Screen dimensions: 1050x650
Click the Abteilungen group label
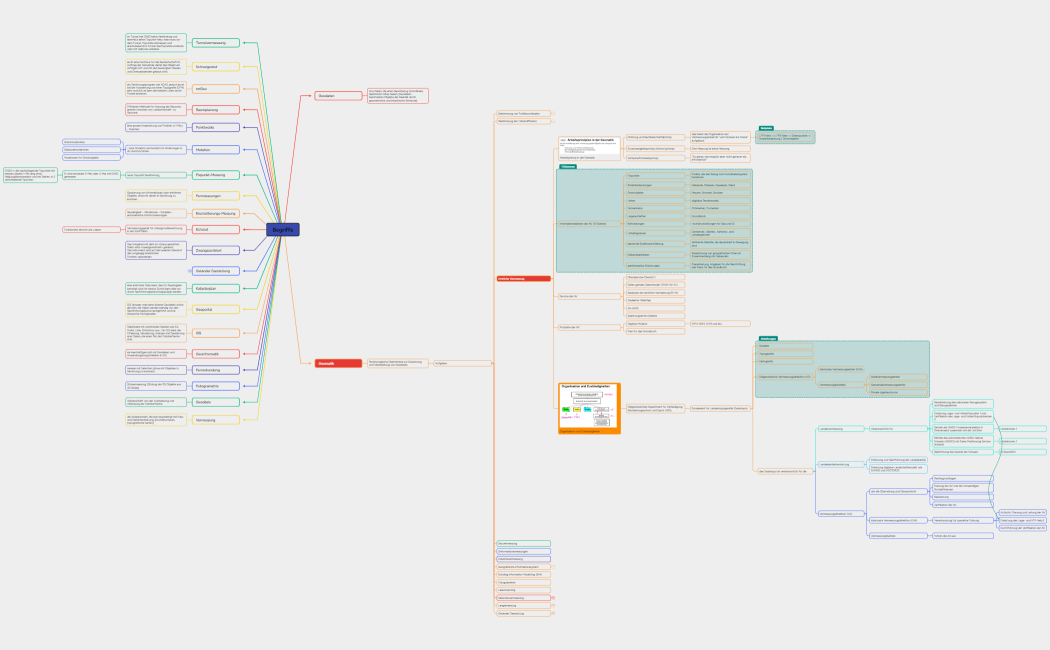(x=768, y=338)
